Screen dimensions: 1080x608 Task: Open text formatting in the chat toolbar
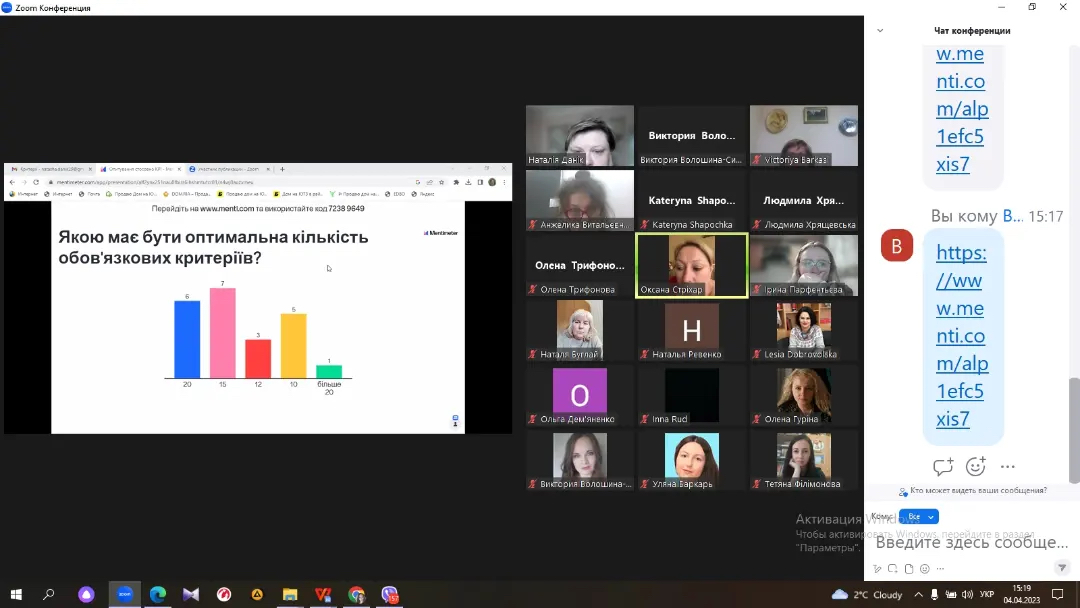click(x=877, y=569)
